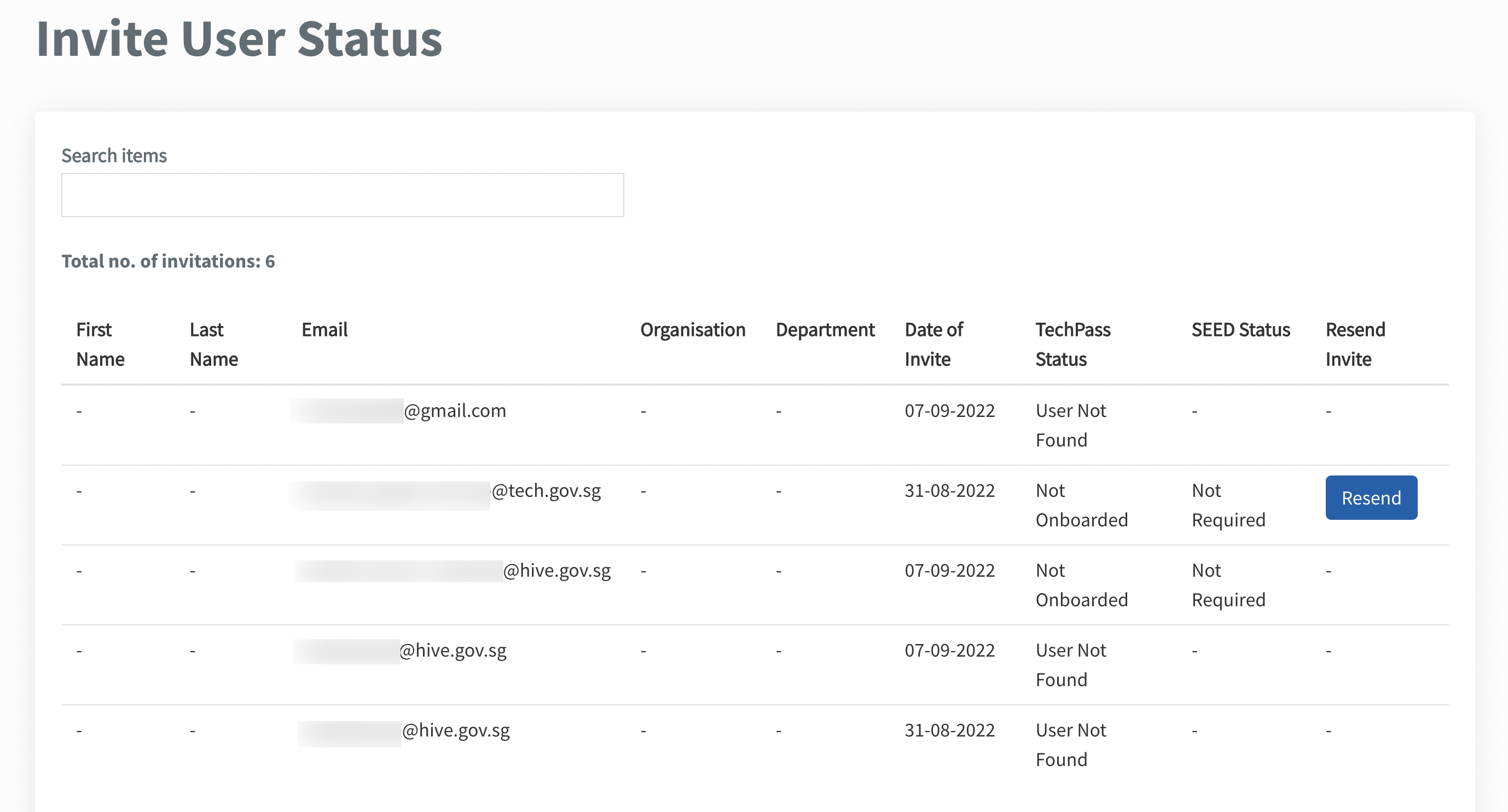Click the Search items label
Screen dimensions: 1508x812
pyautogui.click(x=114, y=156)
